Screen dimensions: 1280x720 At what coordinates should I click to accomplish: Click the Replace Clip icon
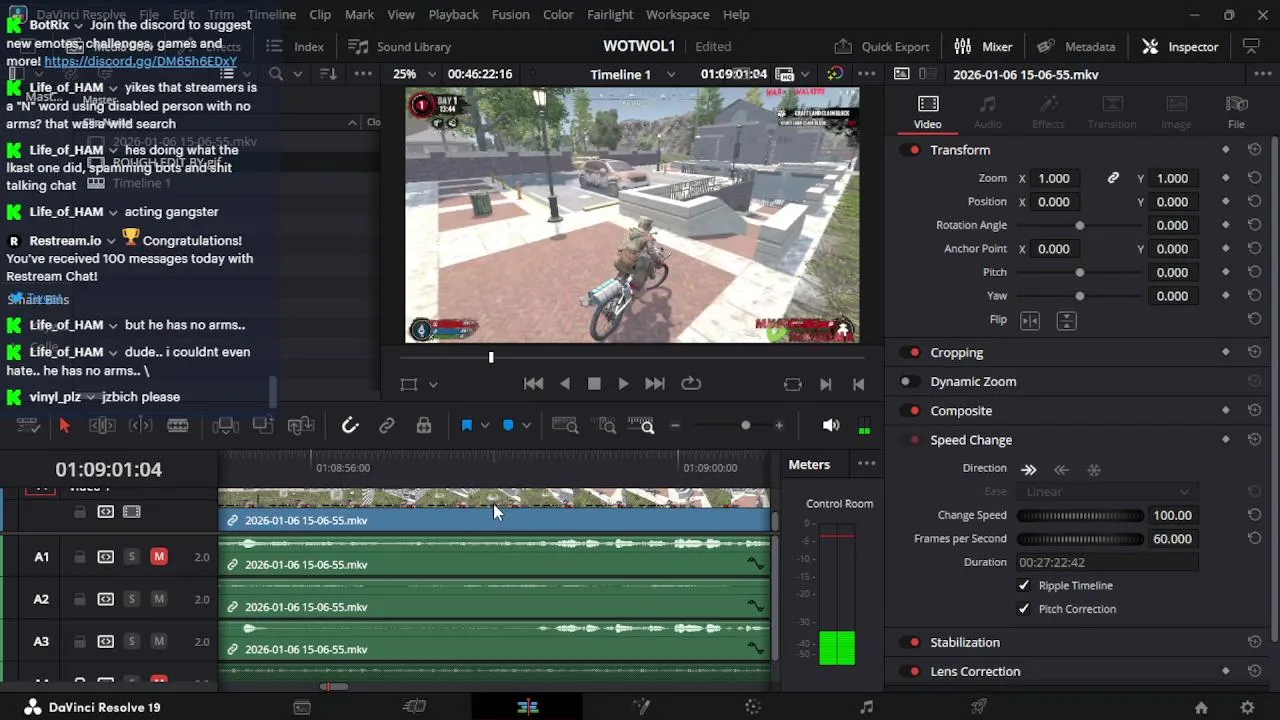300,426
